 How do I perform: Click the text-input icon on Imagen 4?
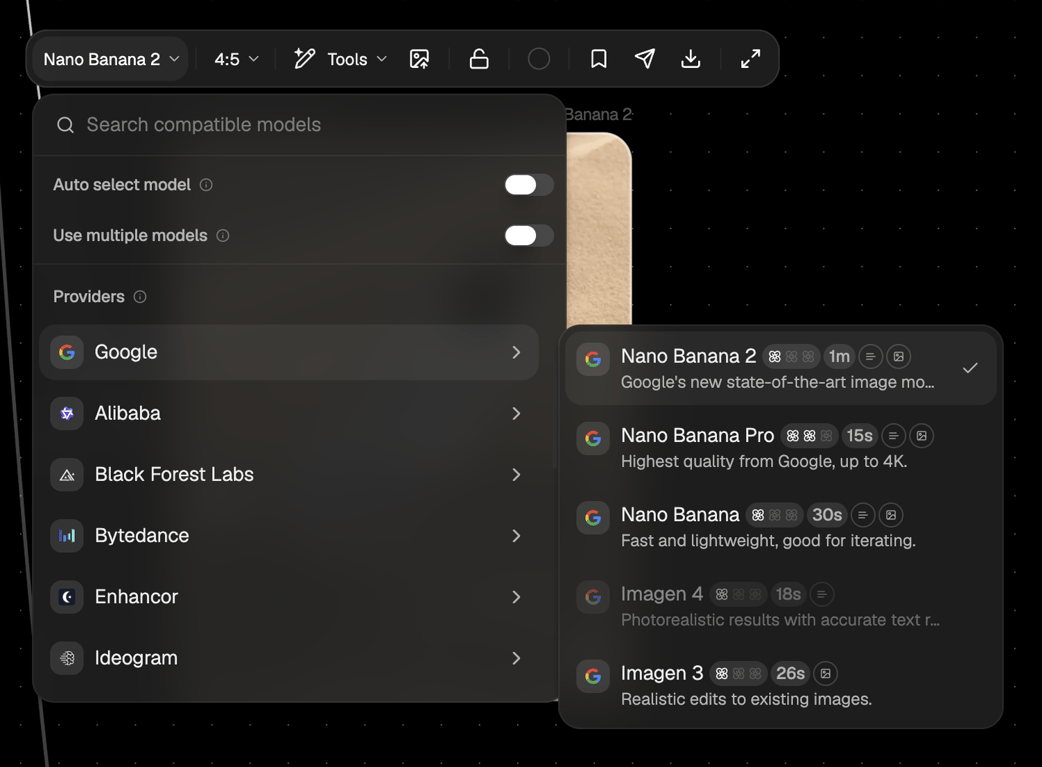[822, 594]
